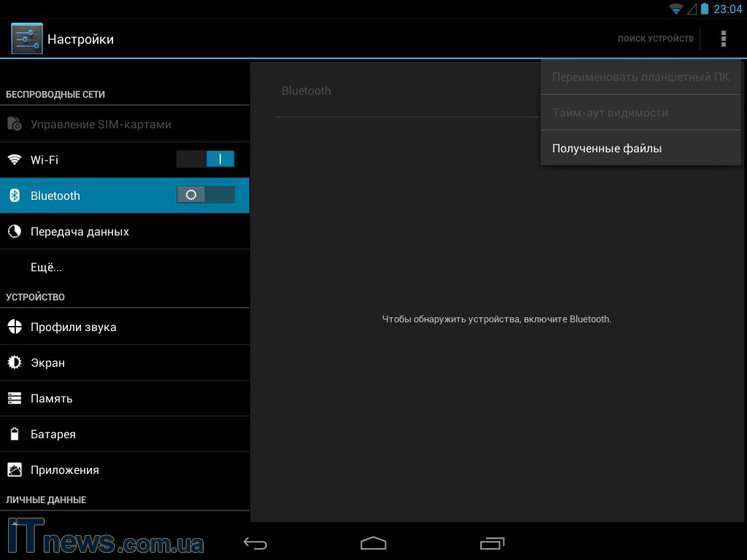Tap the Settings app icon in header
Viewport: 747px width, 560px height.
click(27, 39)
